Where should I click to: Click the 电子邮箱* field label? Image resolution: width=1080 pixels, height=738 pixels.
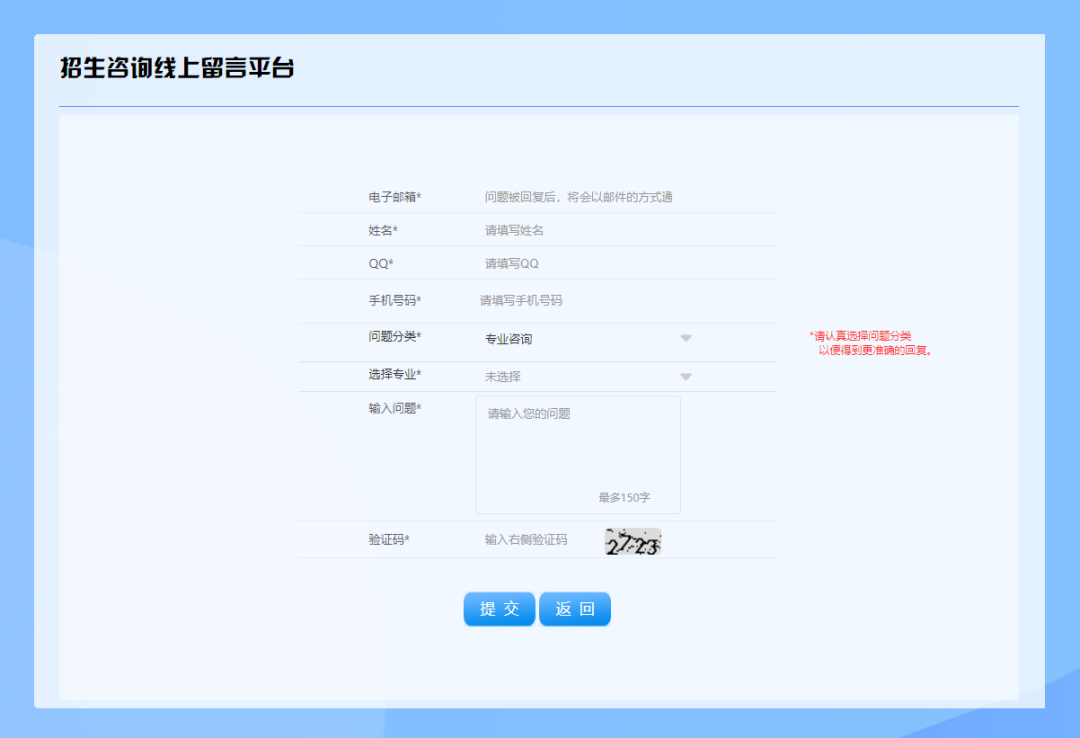tap(394, 197)
